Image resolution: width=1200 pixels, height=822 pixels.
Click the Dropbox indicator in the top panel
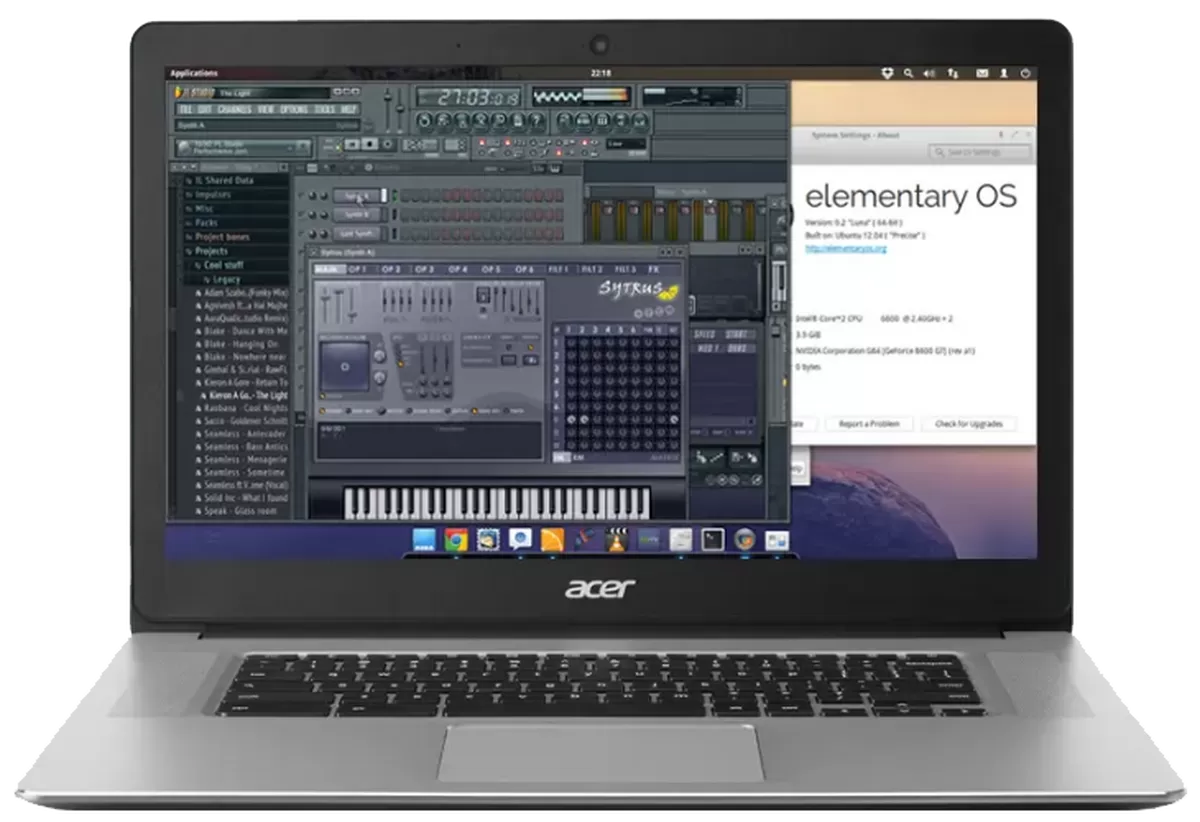(x=886, y=73)
